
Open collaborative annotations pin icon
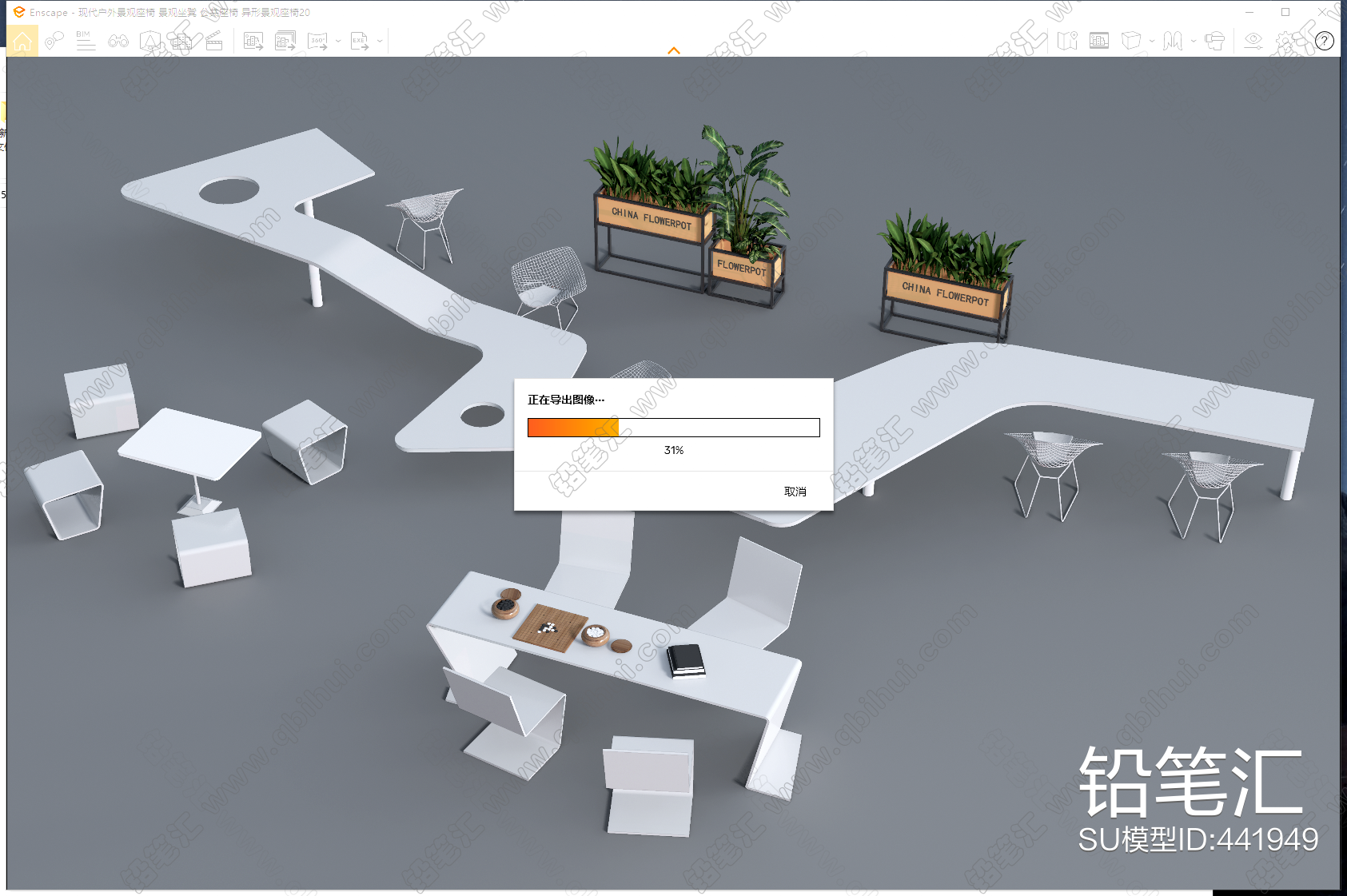[x=54, y=41]
